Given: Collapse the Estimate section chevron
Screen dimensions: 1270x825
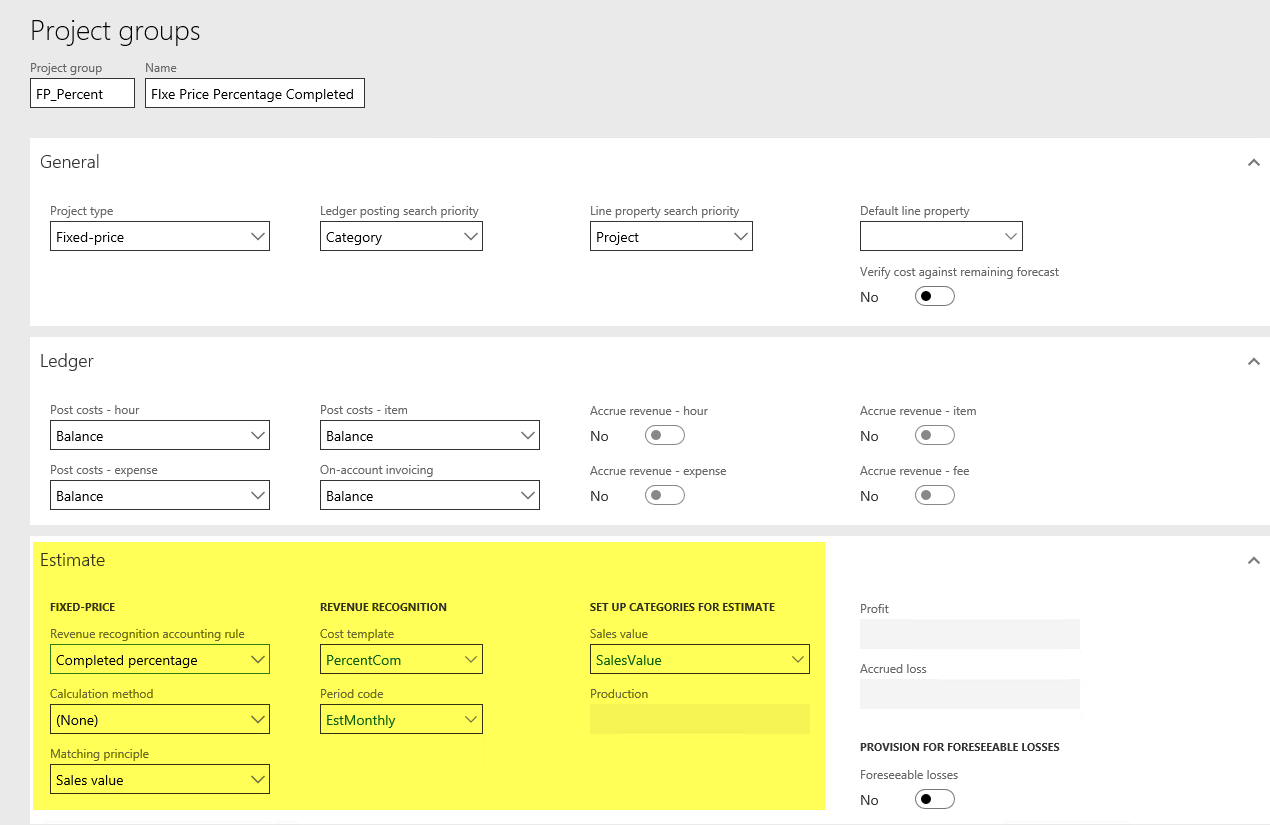Looking at the screenshot, I should [1253, 560].
